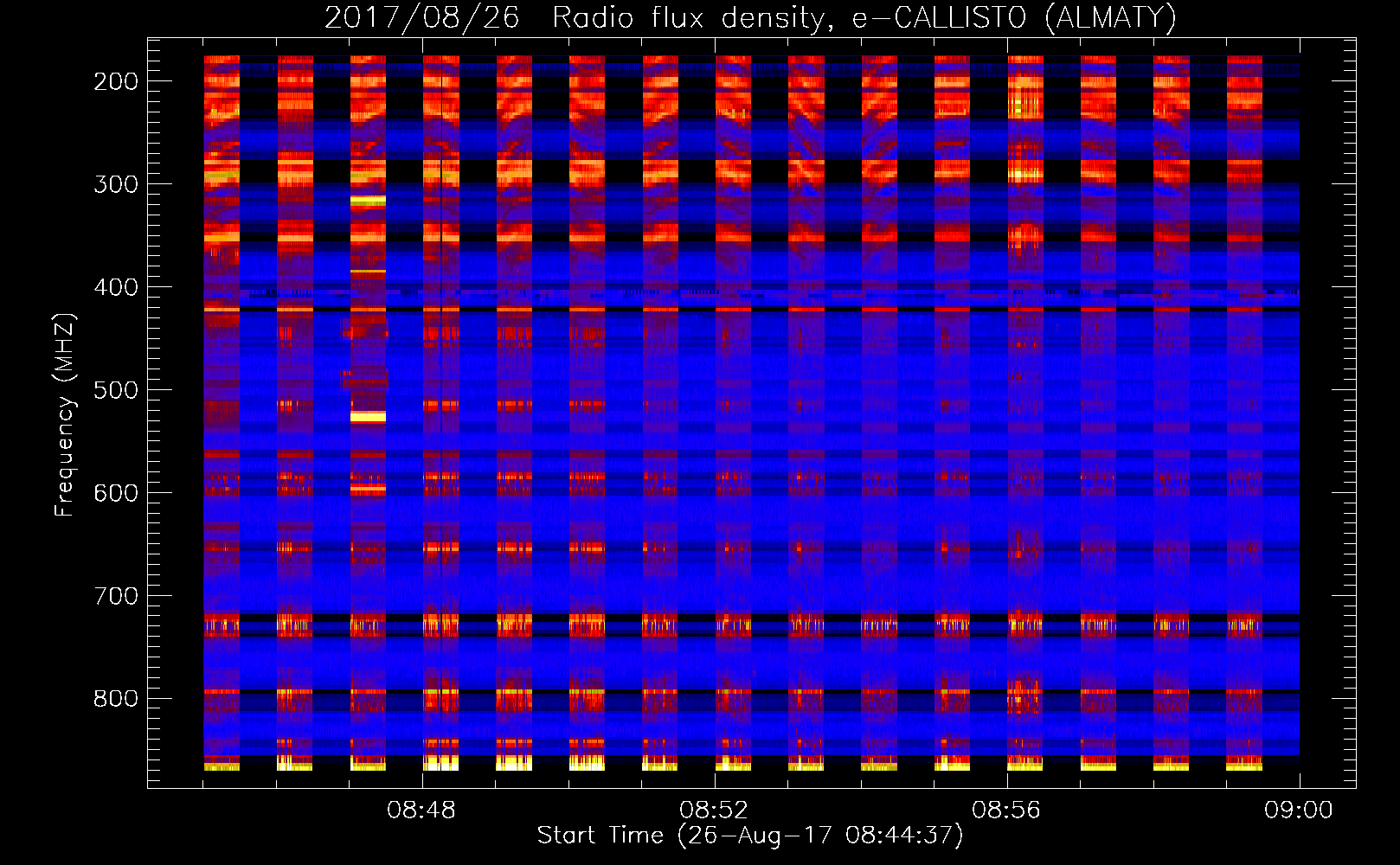The height and width of the screenshot is (865, 1400).
Task: Click the 600 frequency tick label
Action: pos(116,493)
